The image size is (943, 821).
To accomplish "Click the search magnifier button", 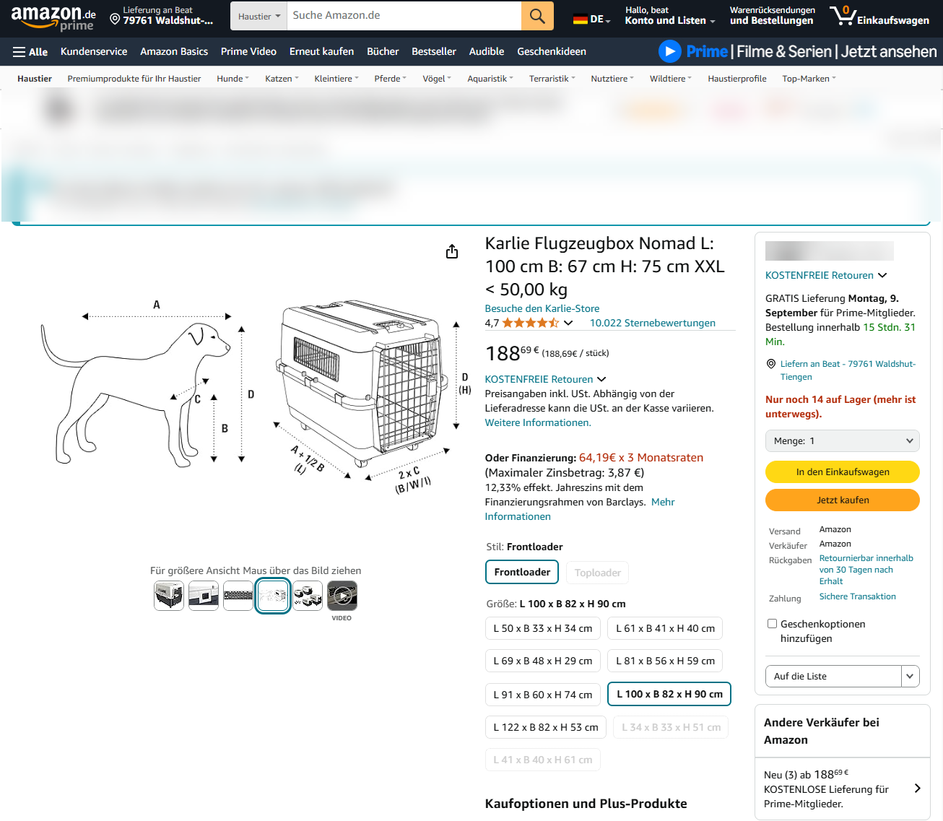I will point(536,16).
